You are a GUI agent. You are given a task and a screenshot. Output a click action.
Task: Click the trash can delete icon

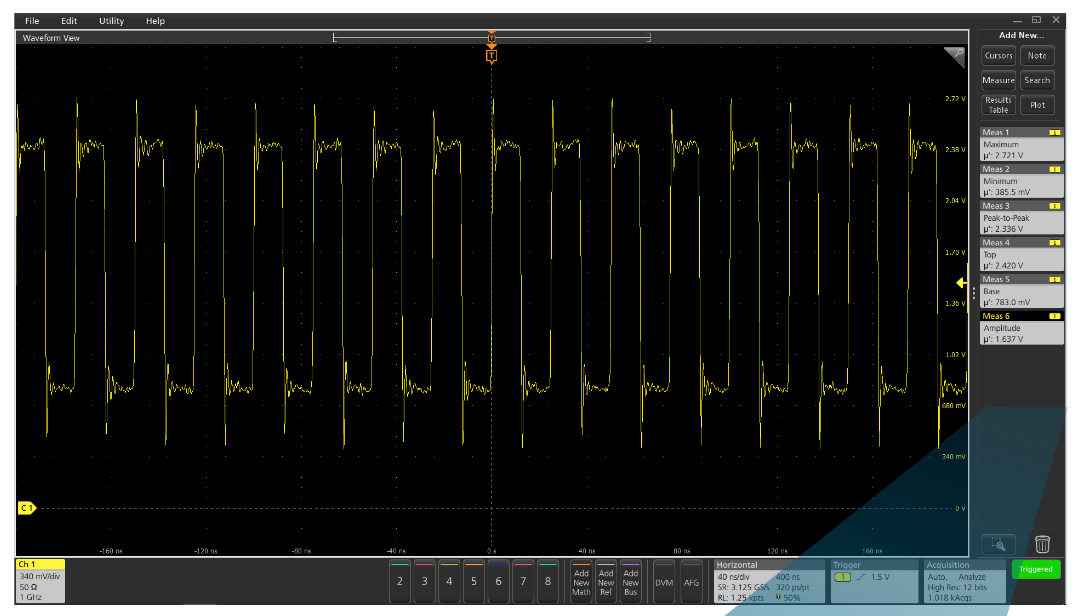[1042, 544]
